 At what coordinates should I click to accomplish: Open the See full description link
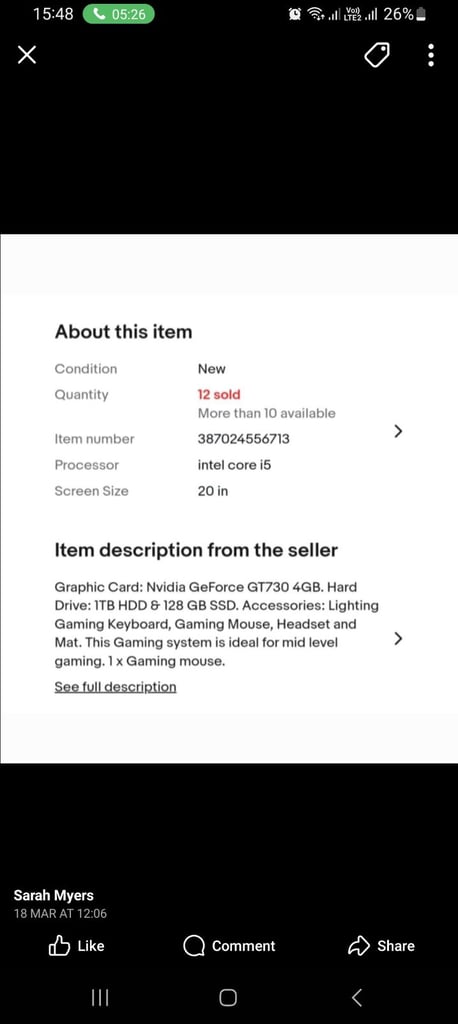[116, 686]
